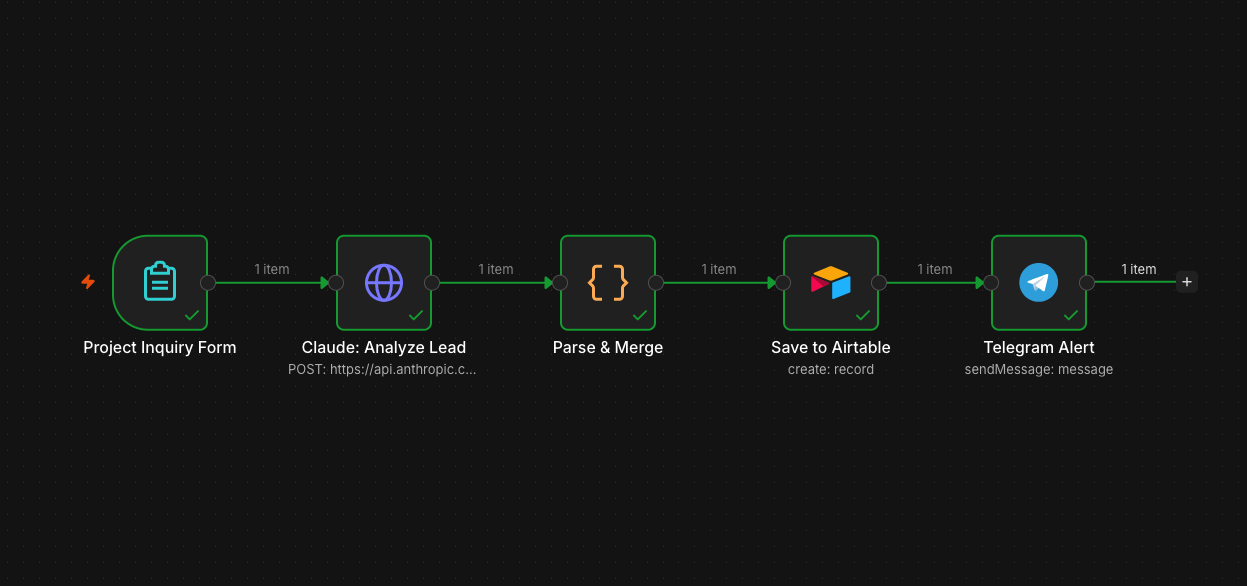The height and width of the screenshot is (586, 1247).
Task: Click the "Telegram Alert" label
Action: click(x=1039, y=348)
